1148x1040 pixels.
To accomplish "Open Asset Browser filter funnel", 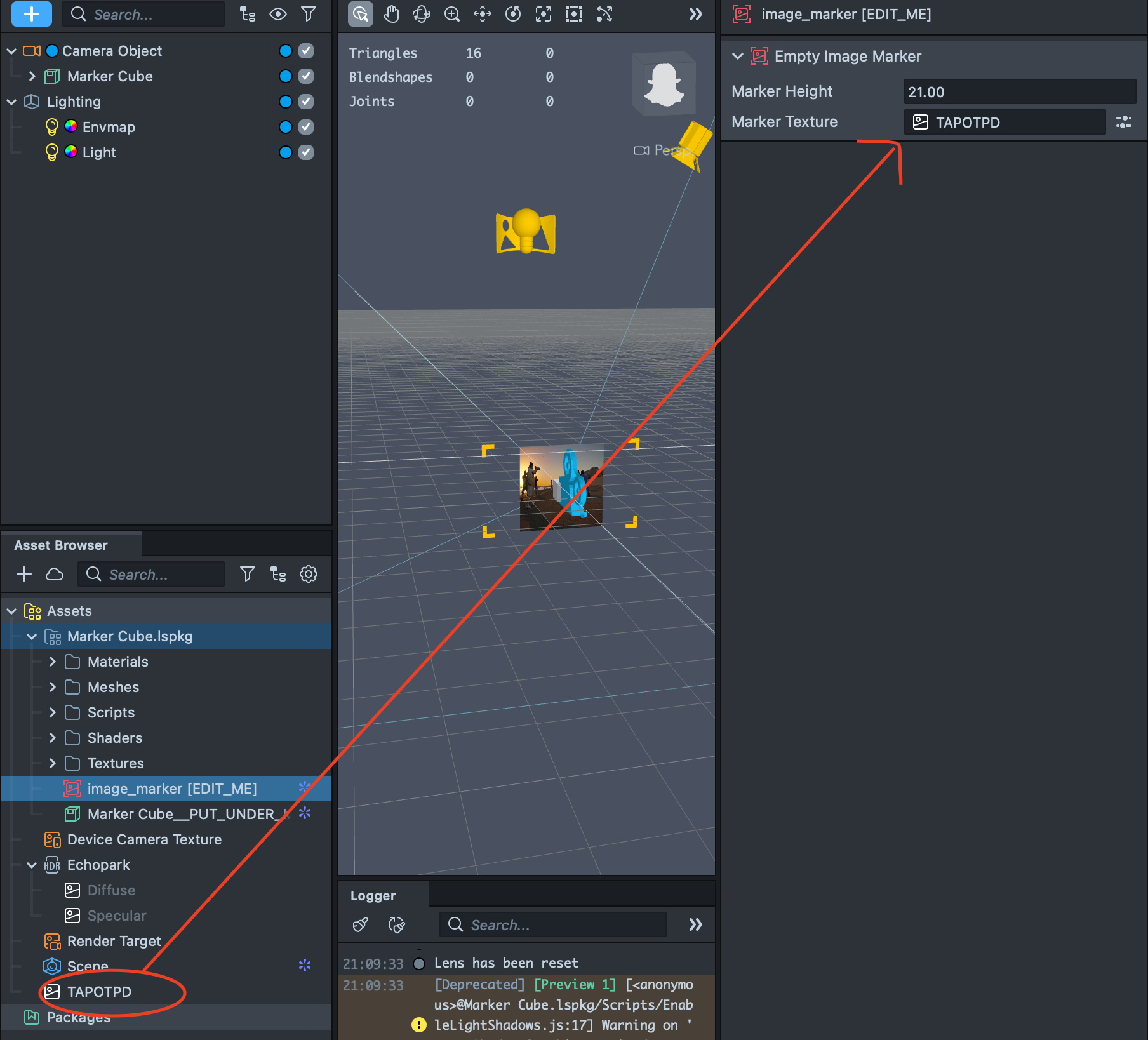I will point(248,574).
